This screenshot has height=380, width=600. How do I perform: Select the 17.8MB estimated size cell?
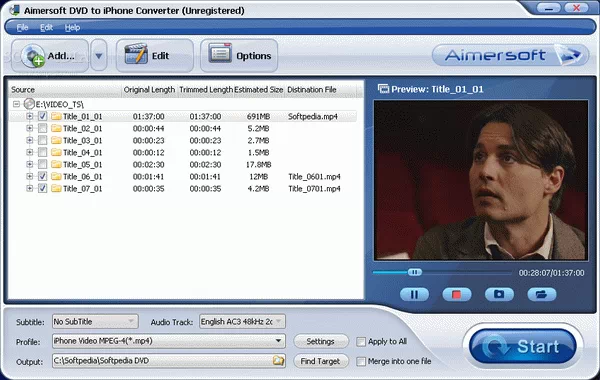tap(258, 165)
